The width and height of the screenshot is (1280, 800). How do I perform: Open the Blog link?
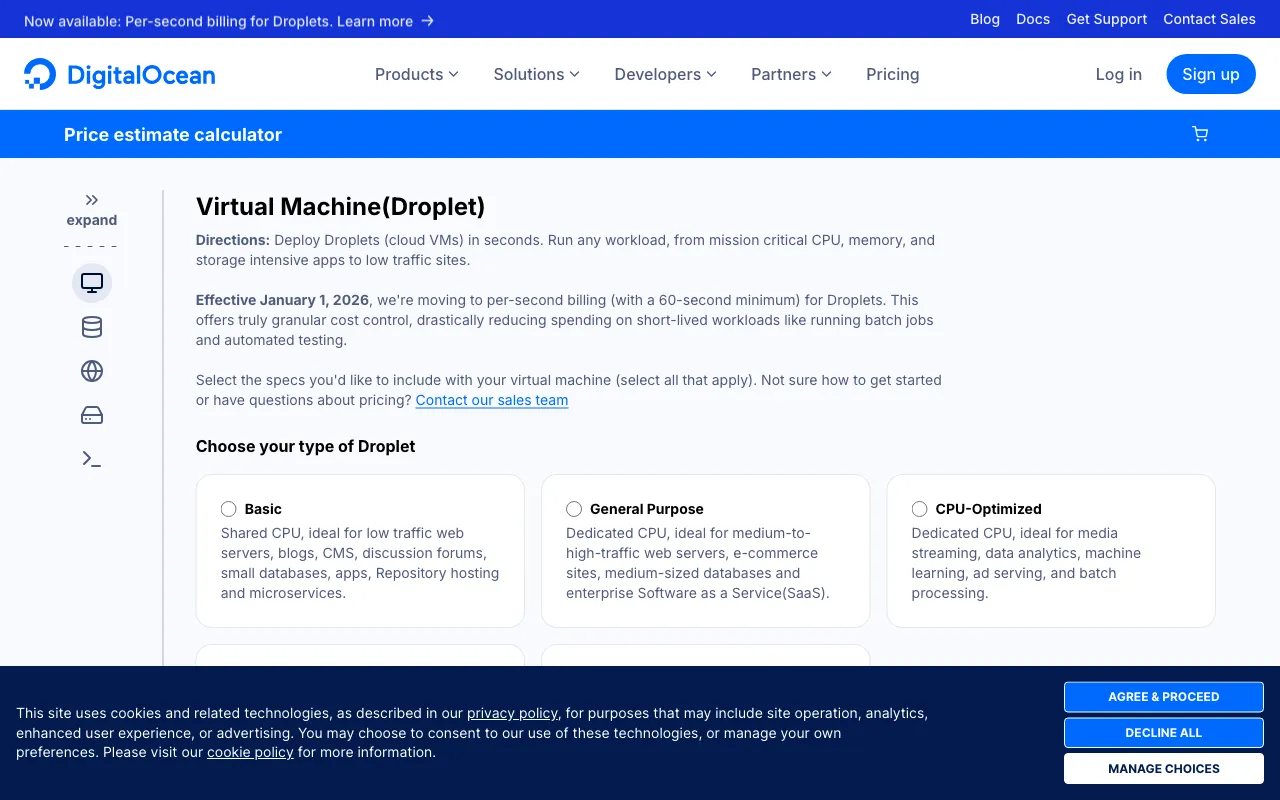(x=985, y=19)
